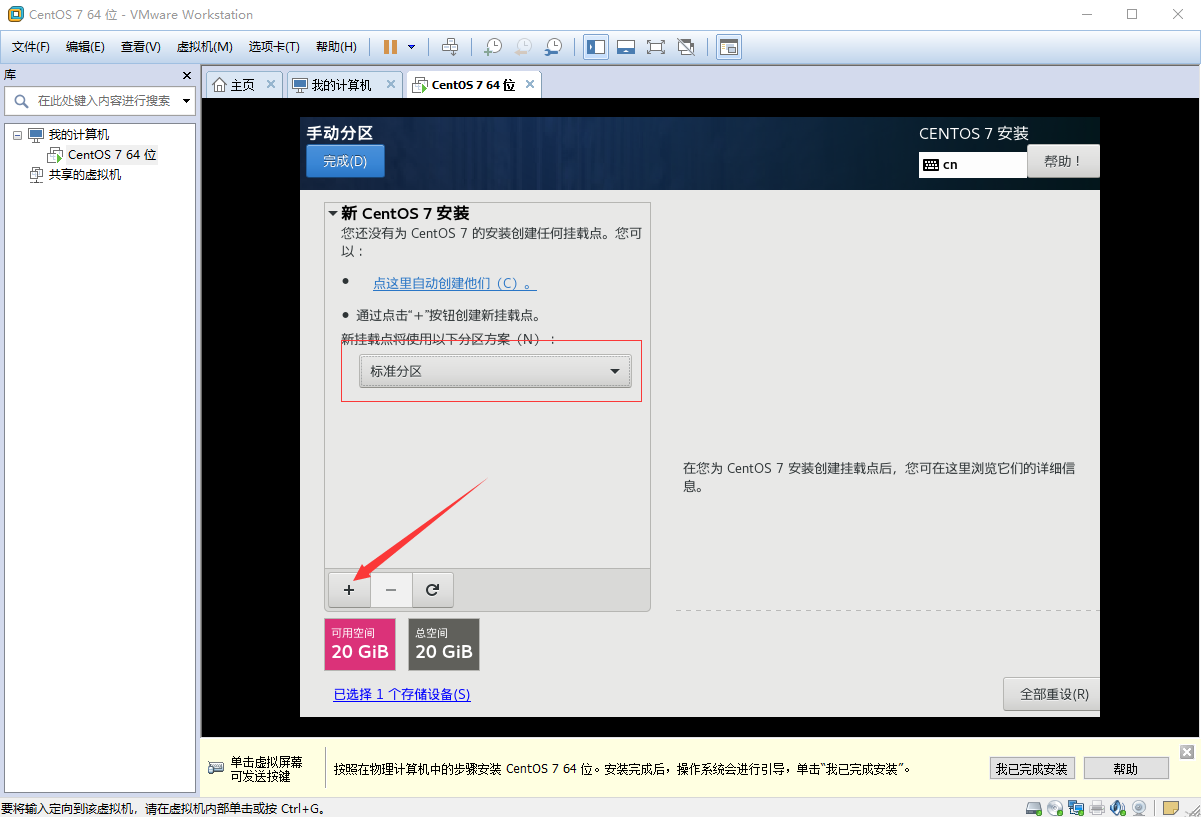Click the 总空间 20 GiB box

click(x=444, y=644)
